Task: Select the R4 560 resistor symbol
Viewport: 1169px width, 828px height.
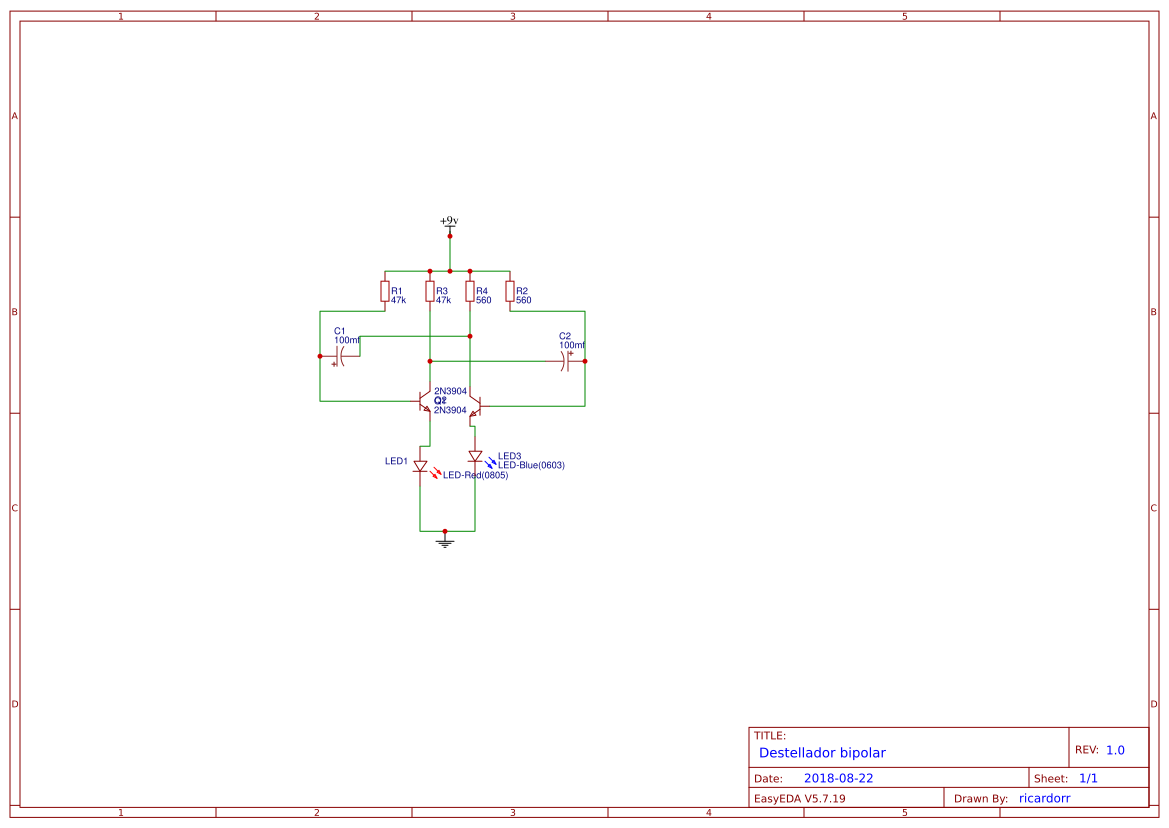Action: click(470, 290)
